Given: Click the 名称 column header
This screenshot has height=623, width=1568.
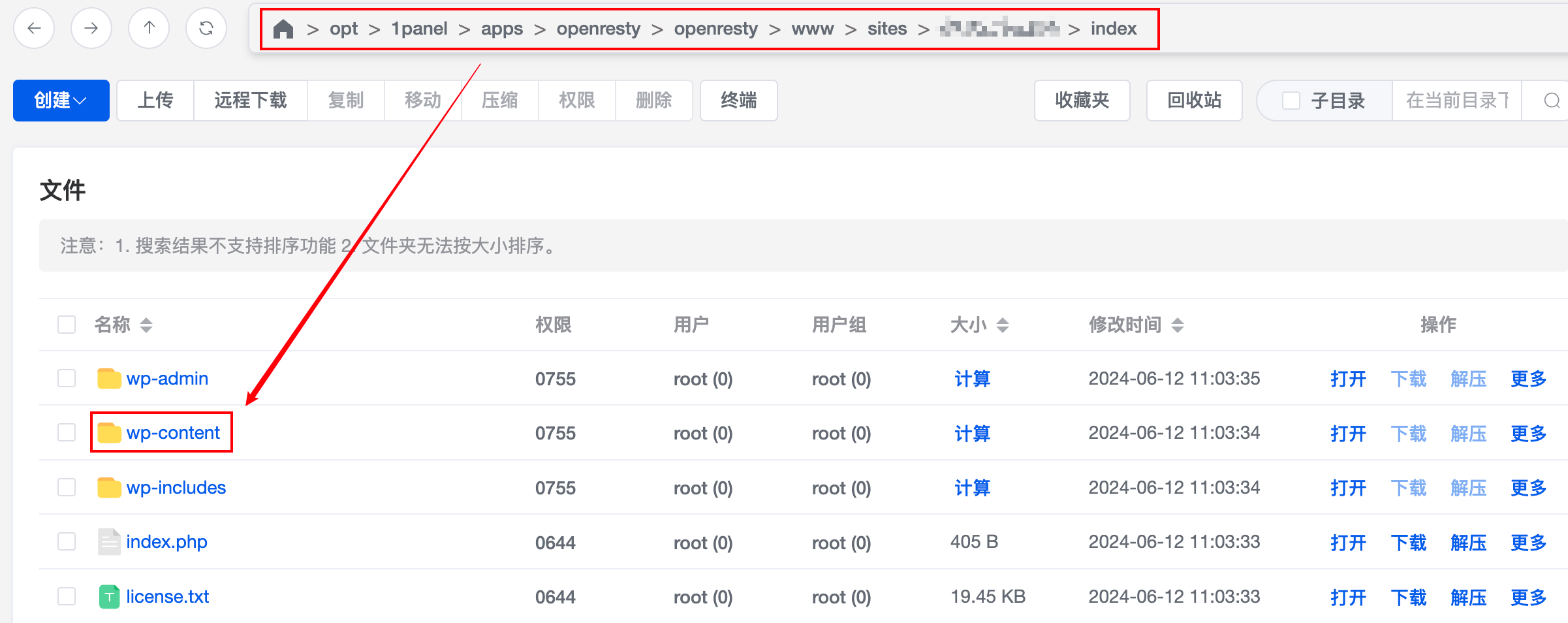Looking at the screenshot, I should pos(112,325).
